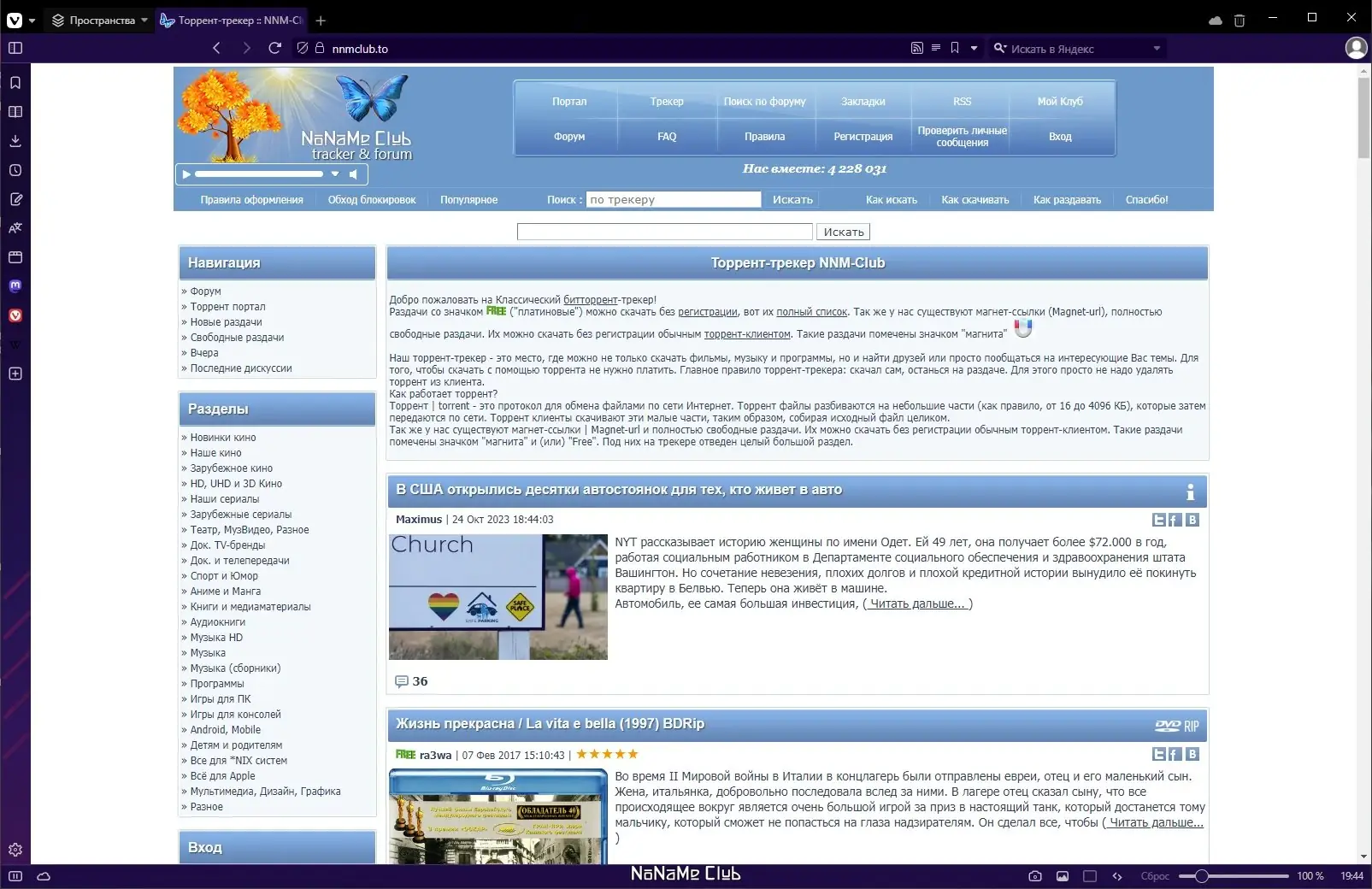The width and height of the screenshot is (1372, 889).
Task: Open the sync cloud icon in the tab bar
Action: (x=1216, y=21)
